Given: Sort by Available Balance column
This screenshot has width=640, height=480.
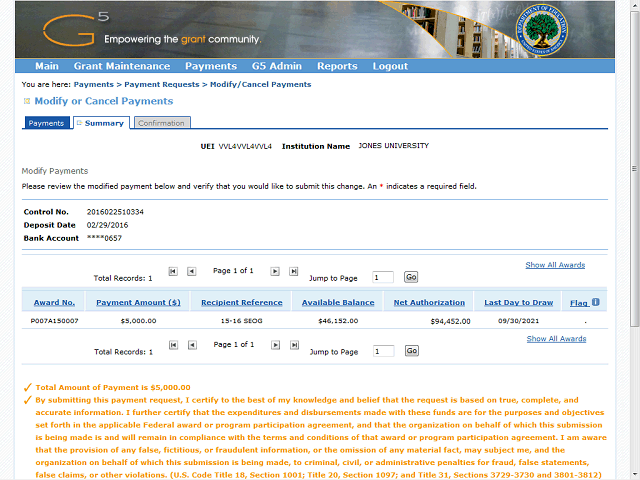Looking at the screenshot, I should coord(338,302).
